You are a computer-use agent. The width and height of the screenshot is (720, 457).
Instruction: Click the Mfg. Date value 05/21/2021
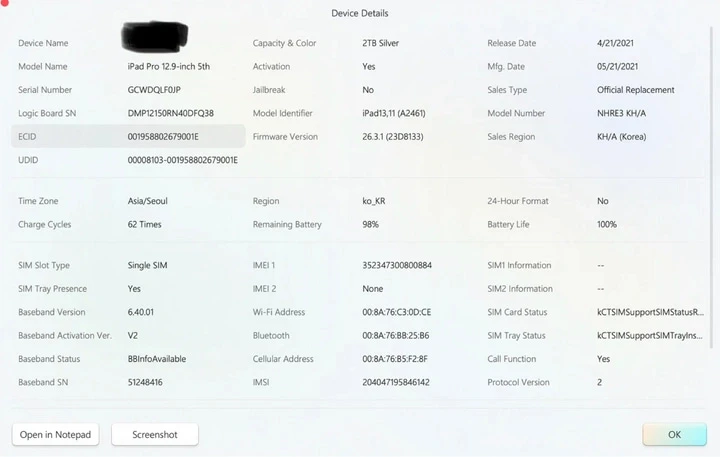(x=617, y=66)
